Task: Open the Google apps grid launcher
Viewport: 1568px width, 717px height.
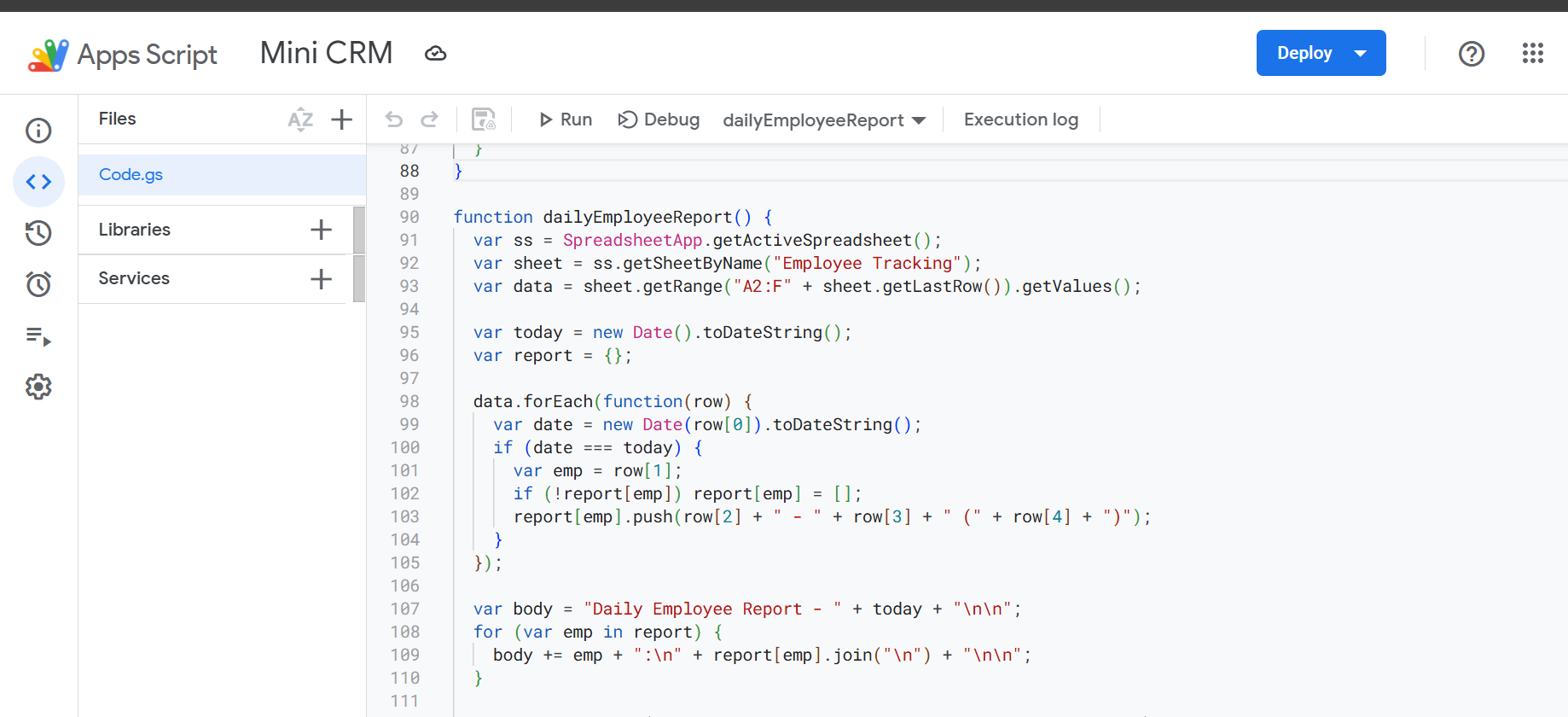Action: [x=1532, y=54]
